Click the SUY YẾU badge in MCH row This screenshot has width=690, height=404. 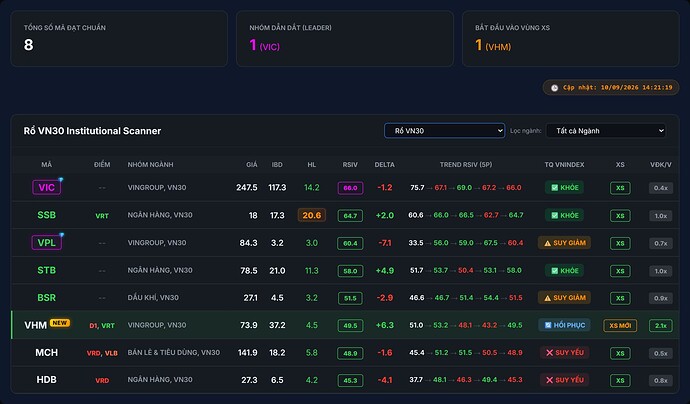coord(565,353)
